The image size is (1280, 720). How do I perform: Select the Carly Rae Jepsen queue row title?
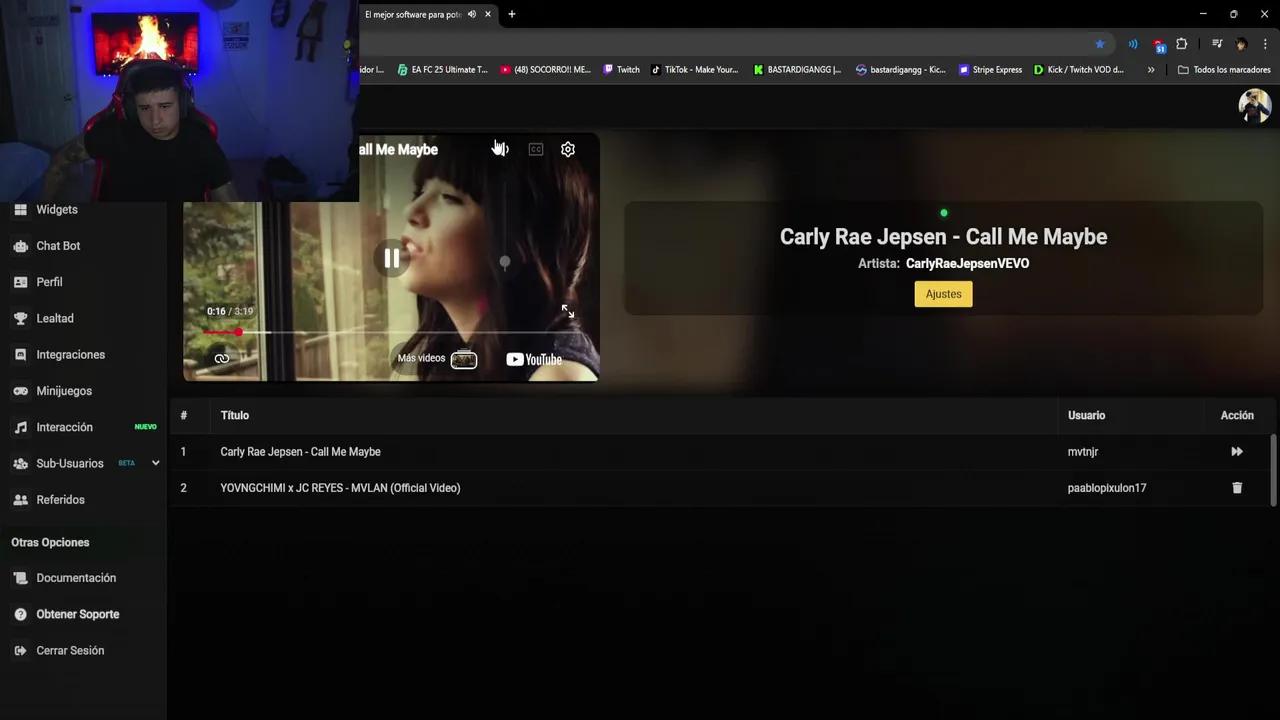tap(300, 452)
